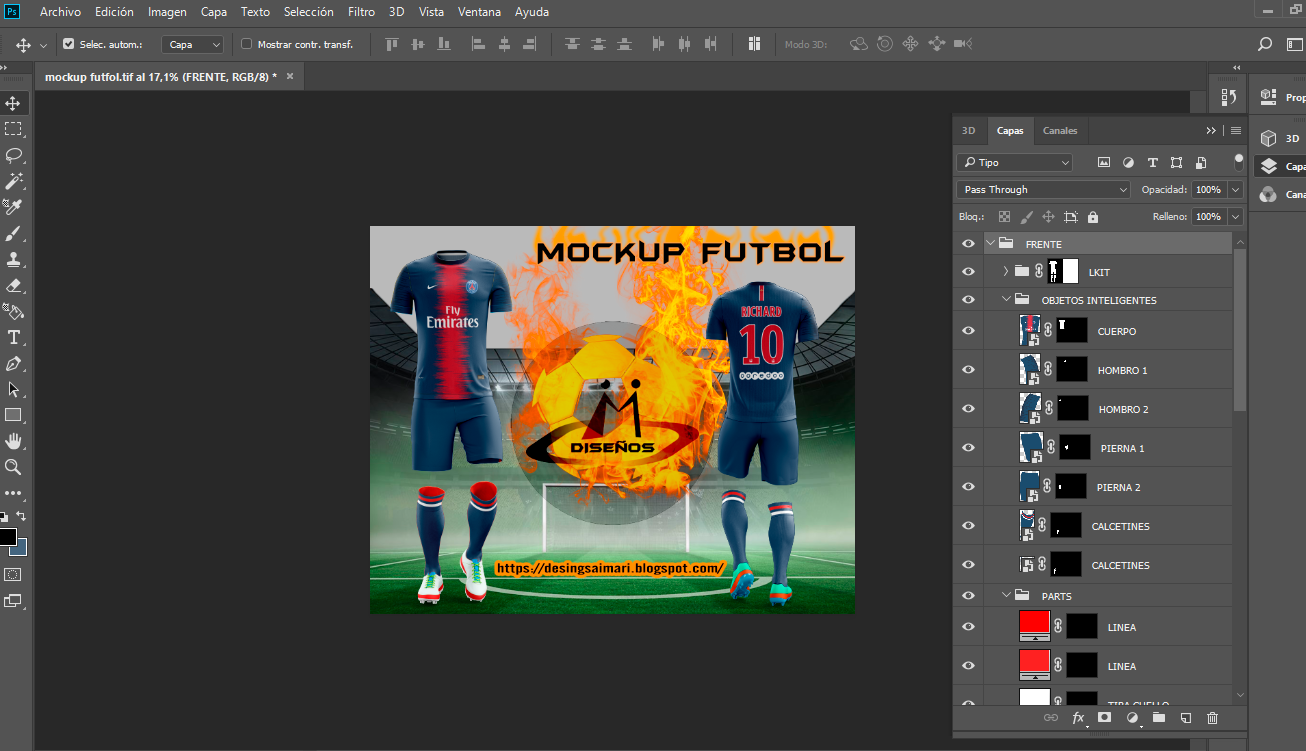Open the Pass Through blend mode dropdown

[x=1043, y=189]
